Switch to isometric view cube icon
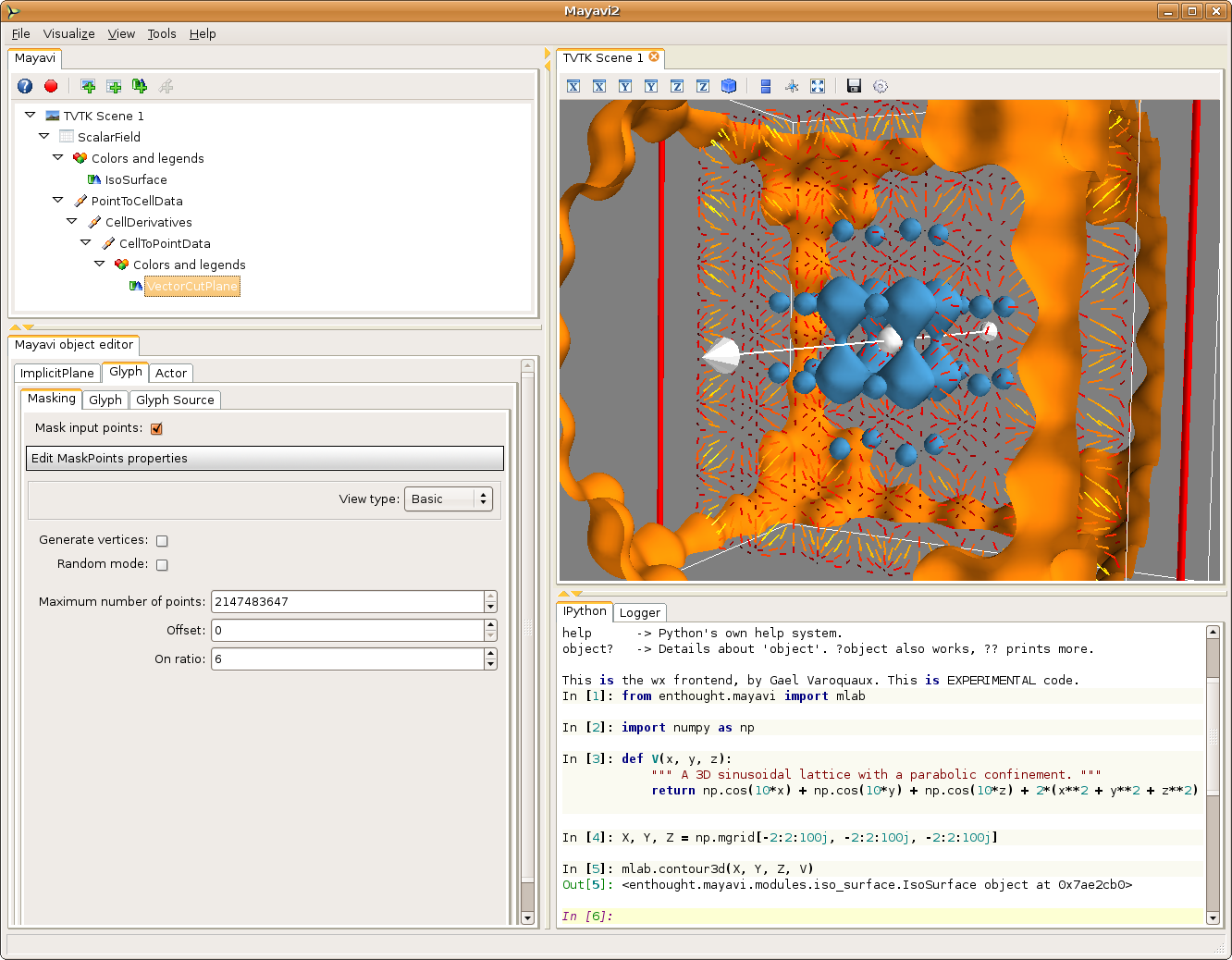The width and height of the screenshot is (1232, 960). tap(729, 86)
